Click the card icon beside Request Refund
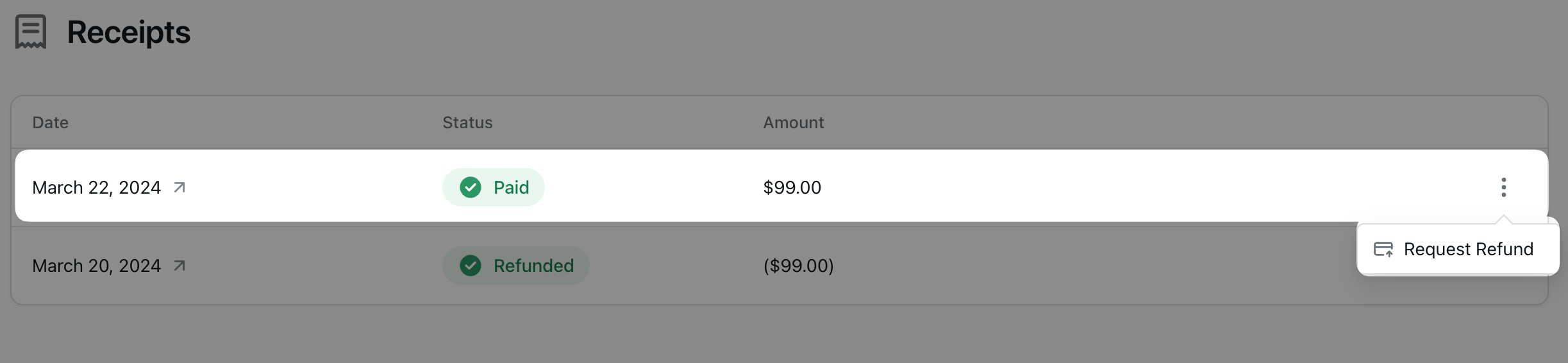The image size is (1568, 363). [x=1383, y=249]
